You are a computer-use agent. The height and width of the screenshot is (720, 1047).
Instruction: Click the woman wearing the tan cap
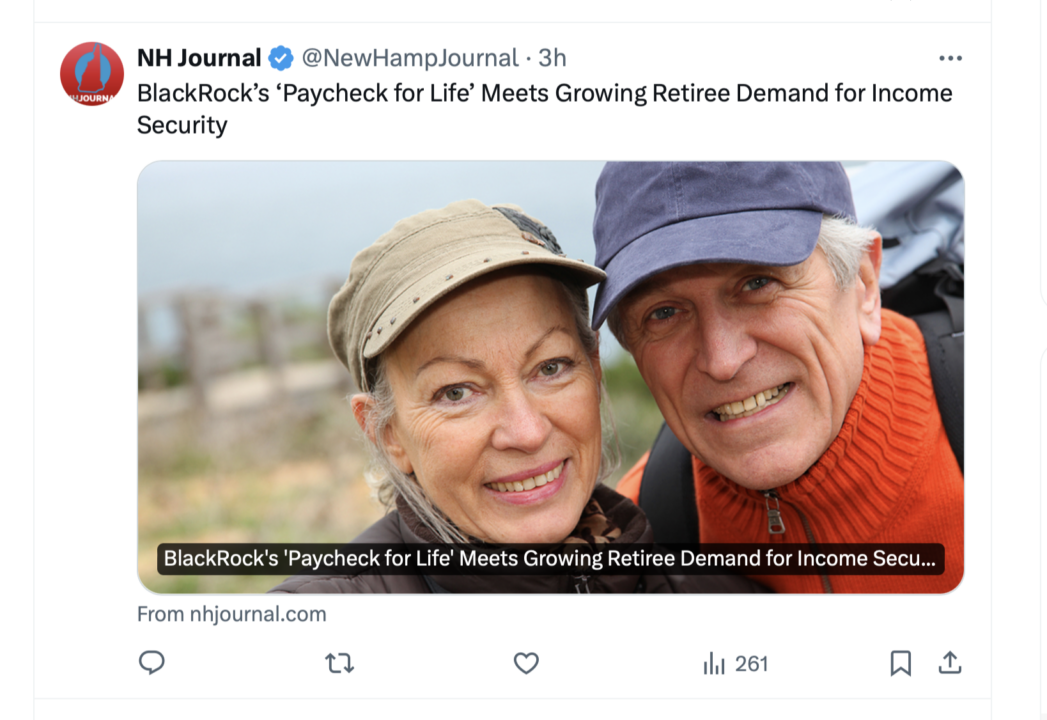(480, 400)
